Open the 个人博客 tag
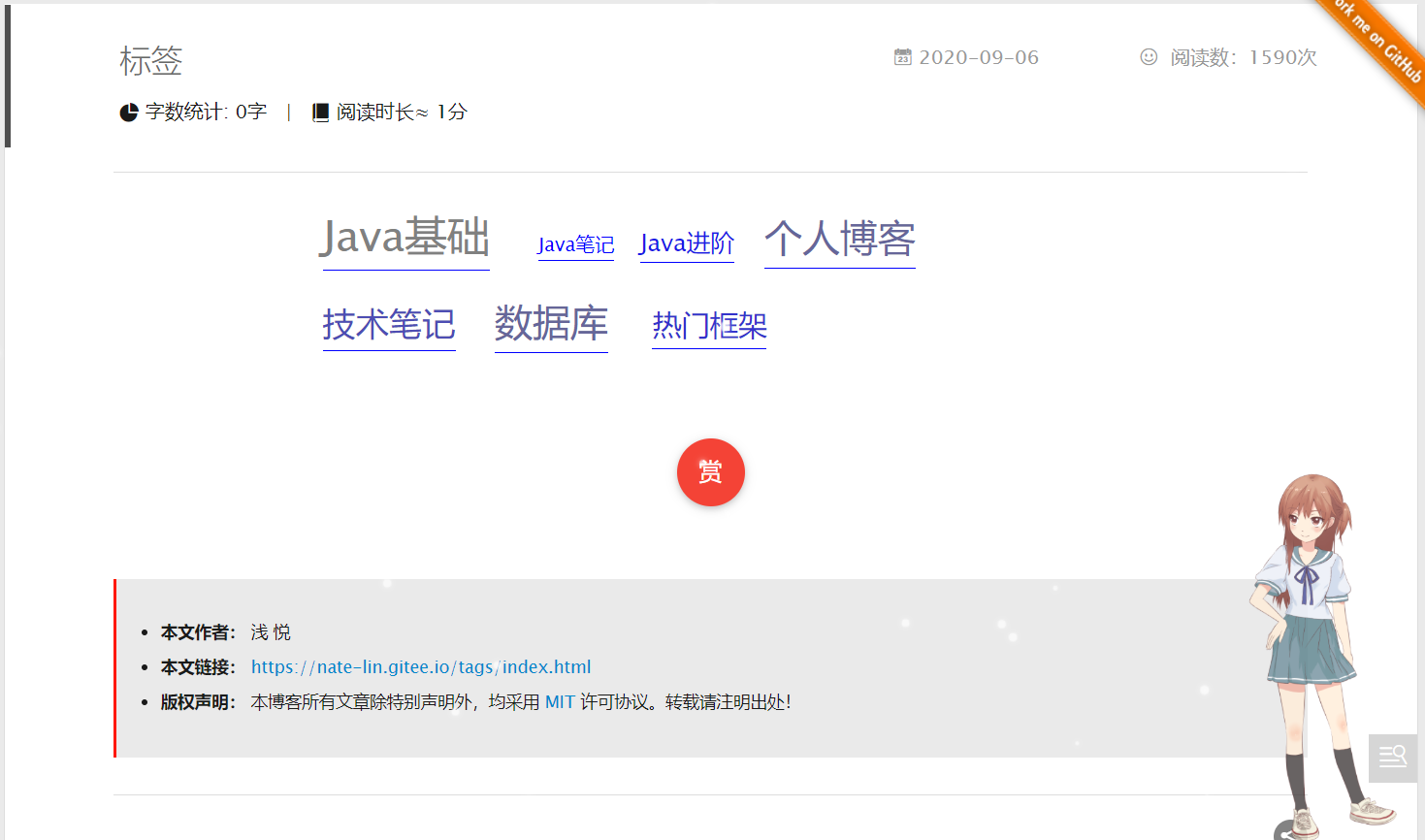1425x840 pixels. point(839,239)
